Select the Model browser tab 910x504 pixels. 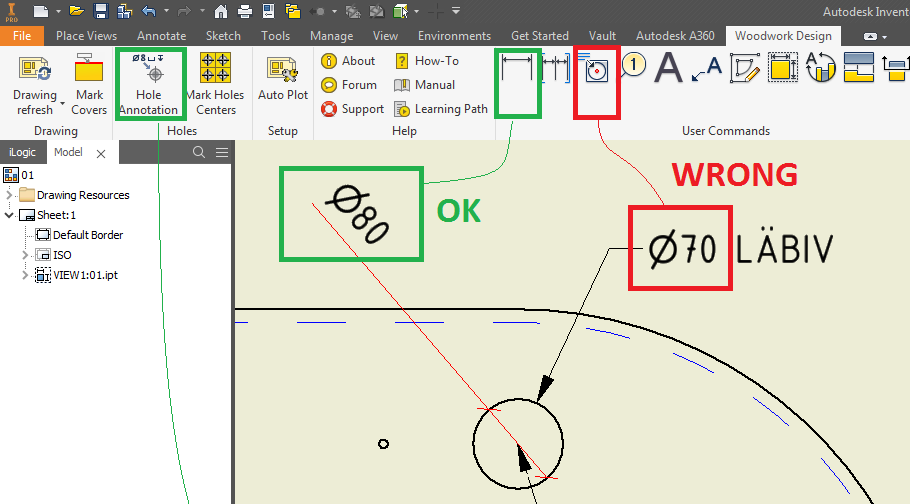(68, 152)
